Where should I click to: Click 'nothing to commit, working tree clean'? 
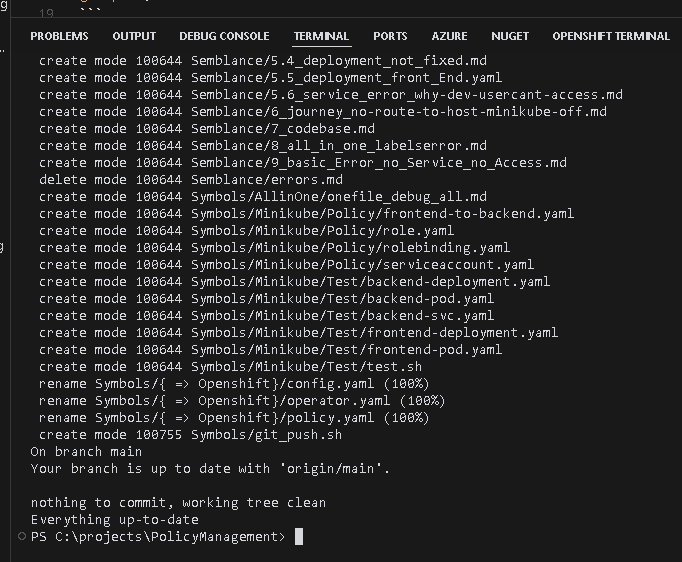tap(178, 502)
